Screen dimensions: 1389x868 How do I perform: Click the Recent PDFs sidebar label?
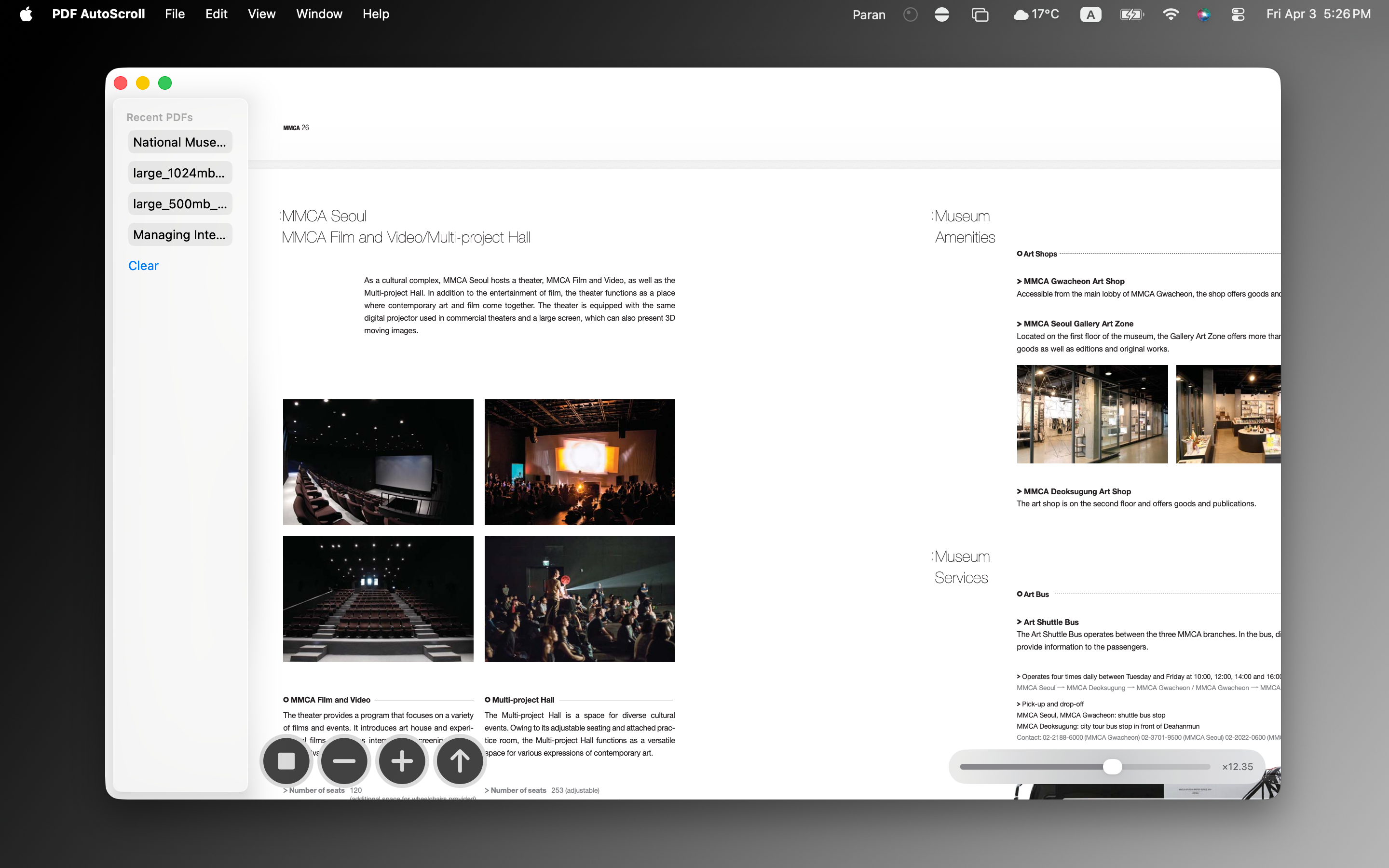click(x=160, y=117)
